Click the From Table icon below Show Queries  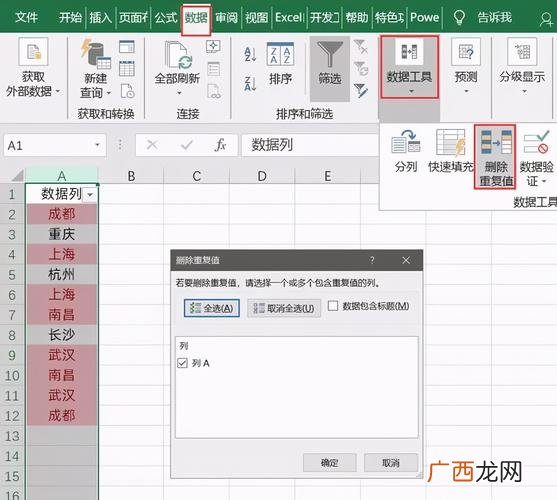tap(127, 69)
